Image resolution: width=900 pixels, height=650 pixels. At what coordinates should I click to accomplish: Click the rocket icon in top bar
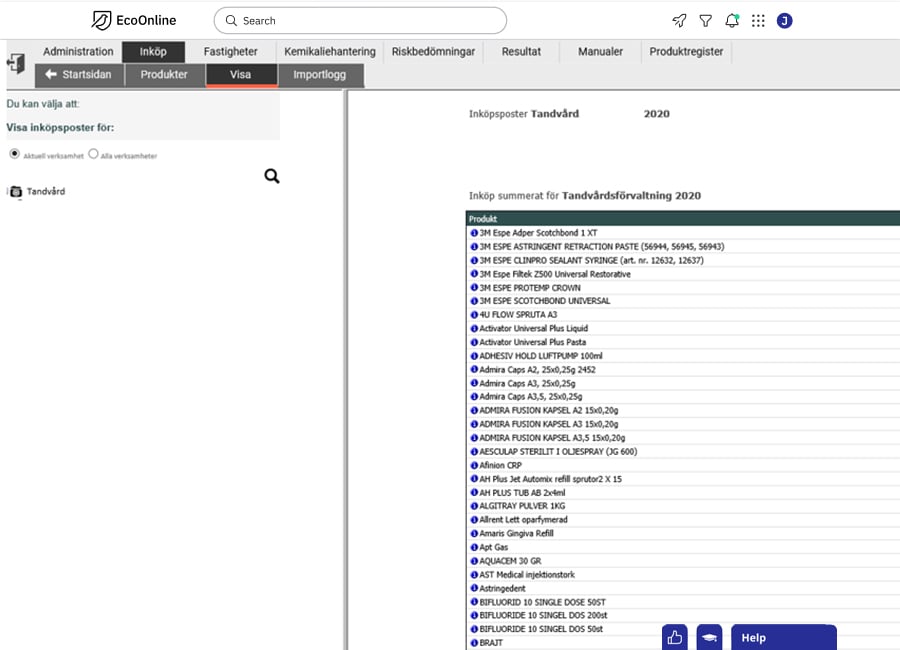pos(679,20)
